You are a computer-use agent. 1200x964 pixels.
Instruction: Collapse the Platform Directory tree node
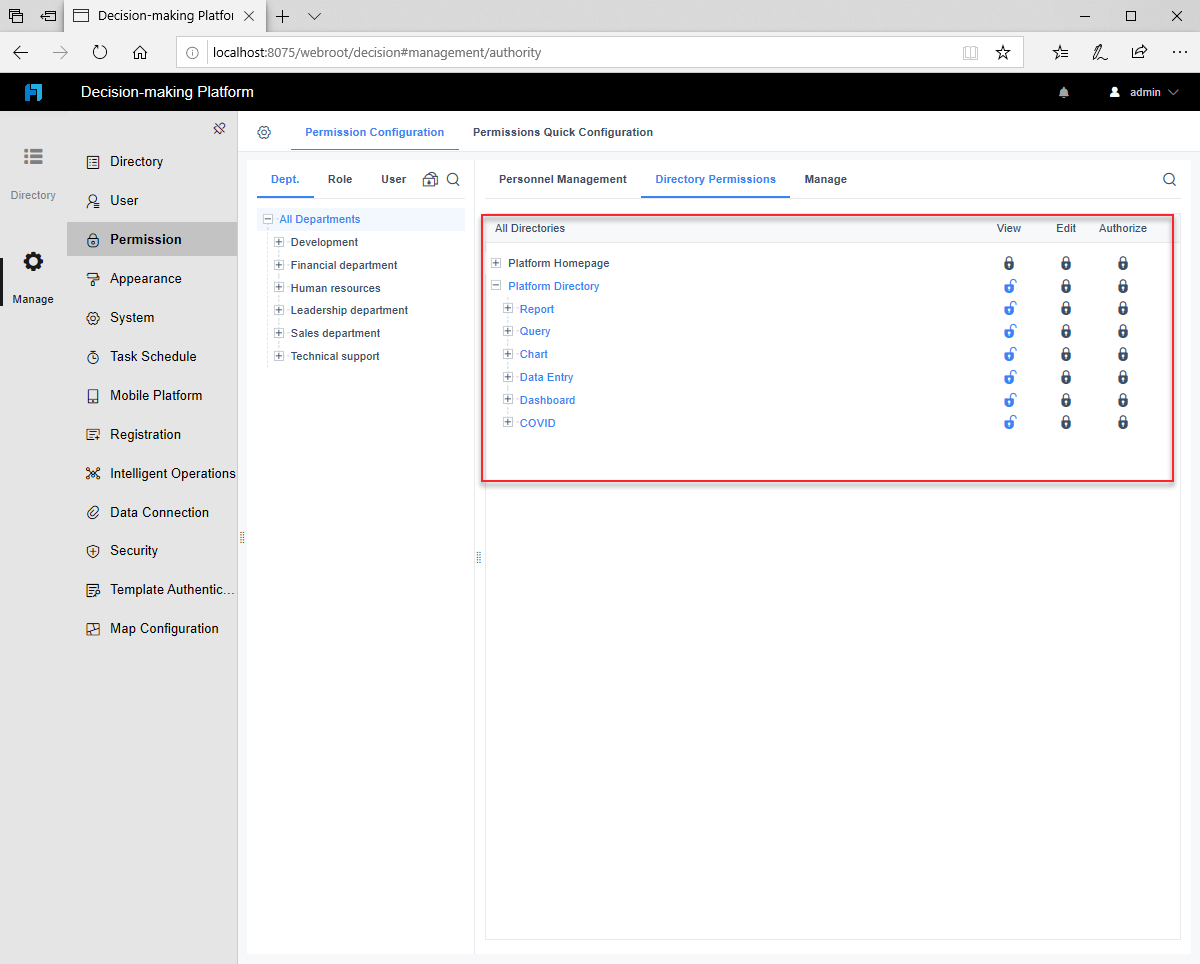pyautogui.click(x=495, y=285)
